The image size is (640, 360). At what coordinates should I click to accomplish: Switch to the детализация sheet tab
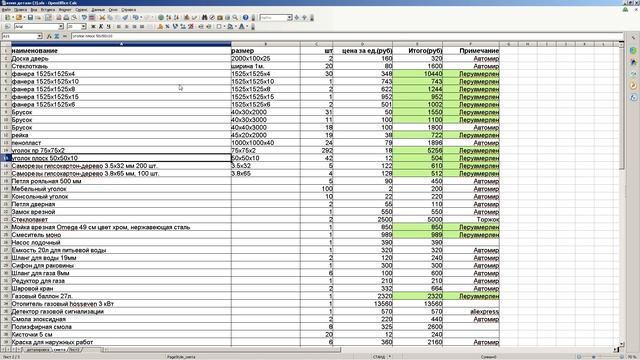point(38,350)
